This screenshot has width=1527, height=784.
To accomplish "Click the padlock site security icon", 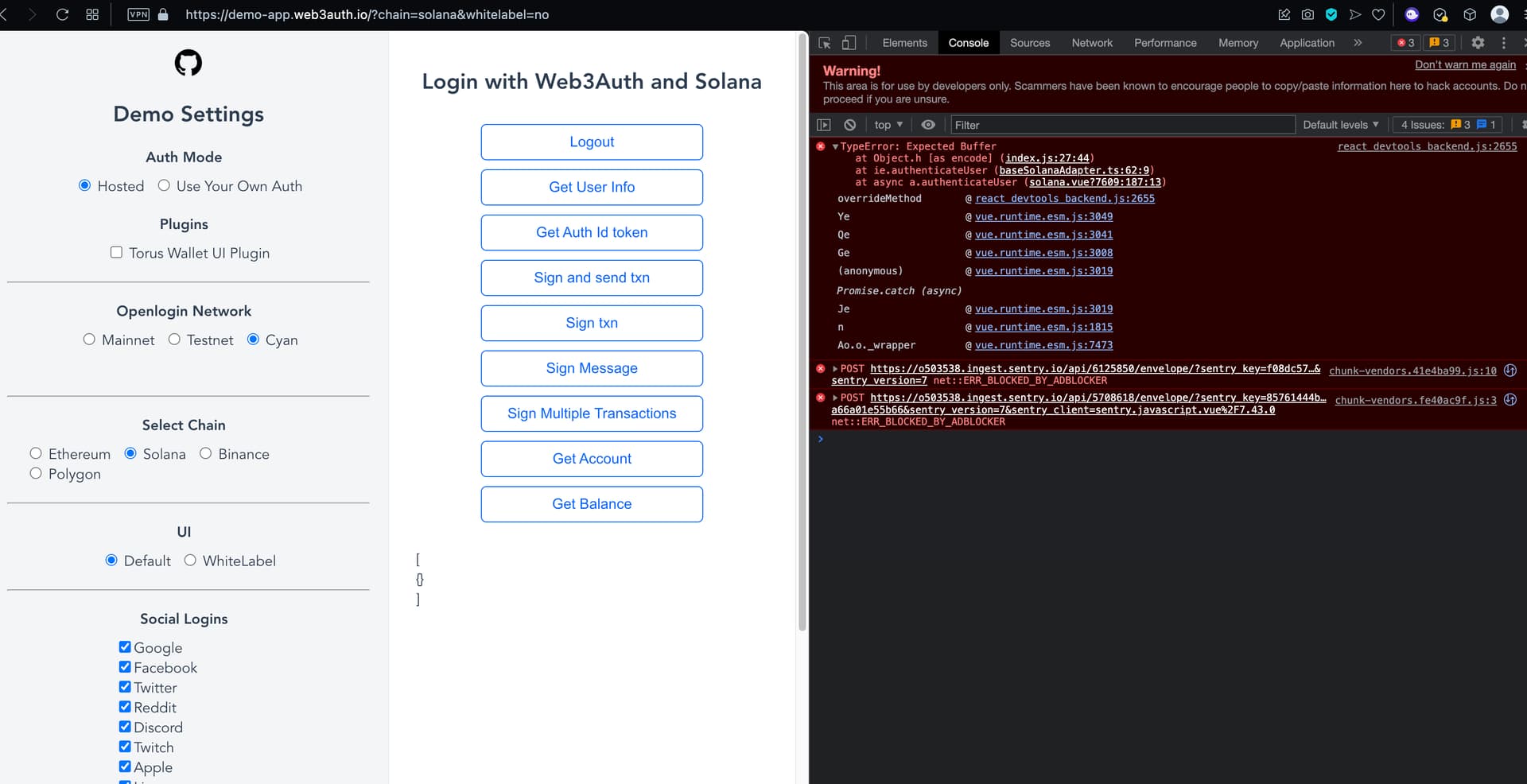I will point(163,14).
